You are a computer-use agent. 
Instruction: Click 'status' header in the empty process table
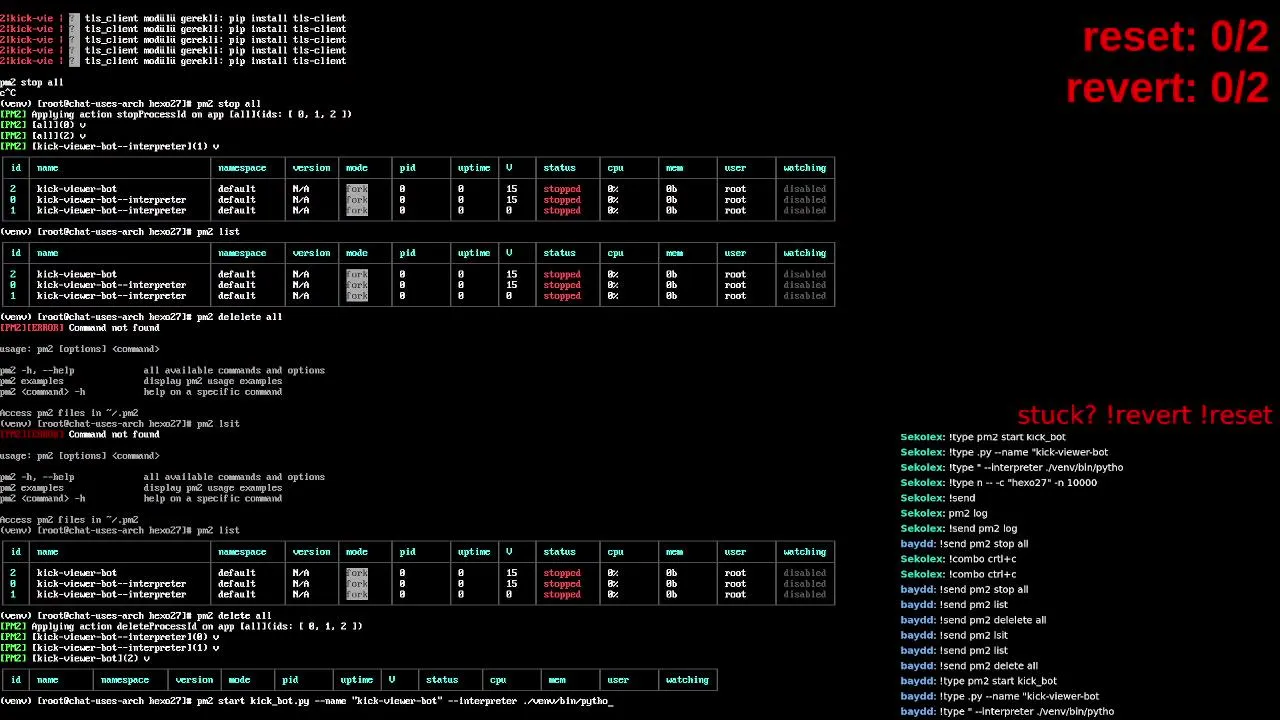click(442, 680)
